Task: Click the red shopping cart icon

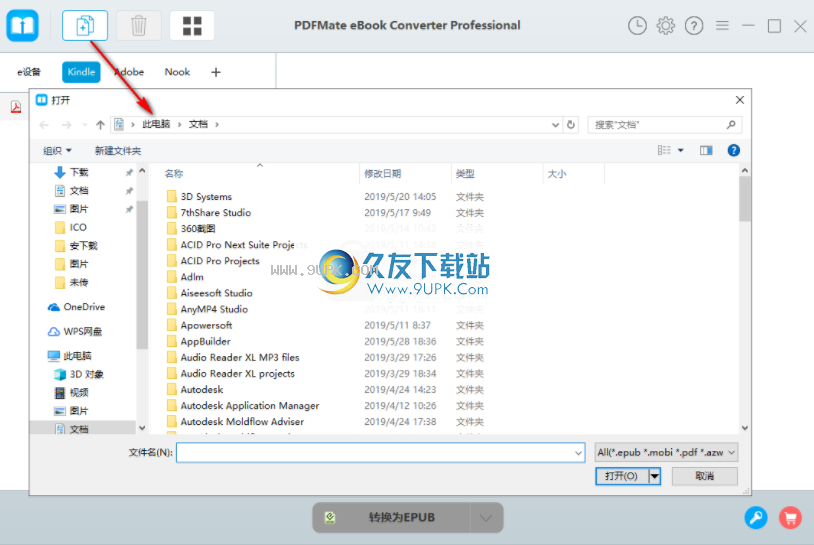Action: 790,517
